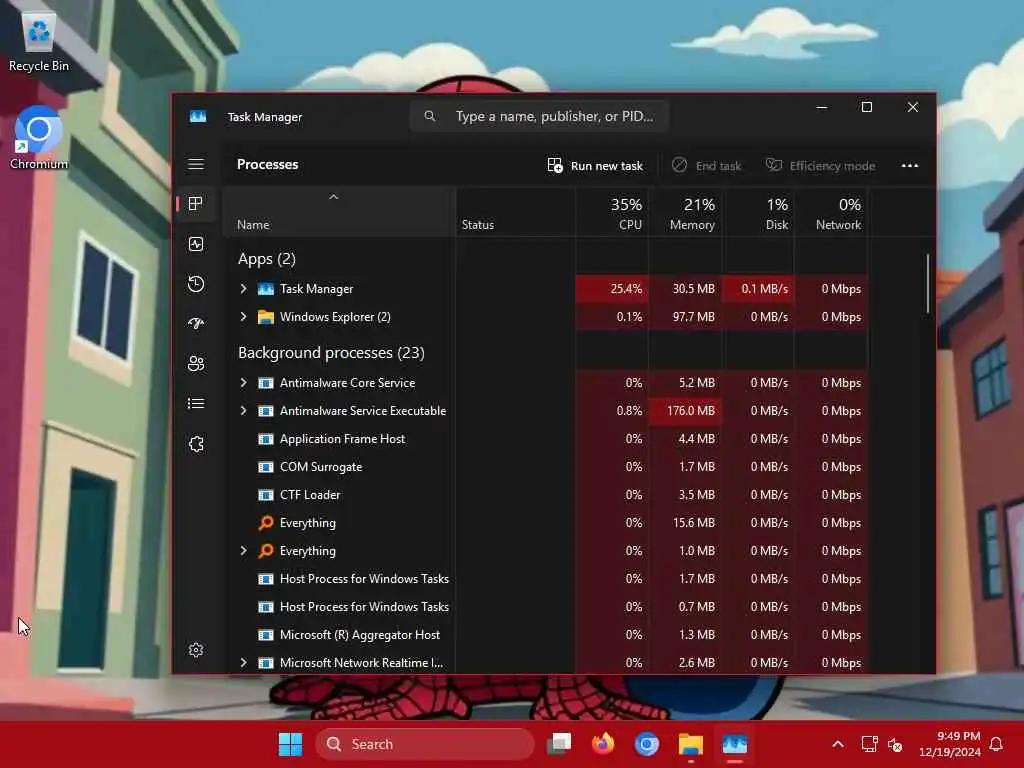The width and height of the screenshot is (1024, 768).
Task: Click the 176.0 MB memory cell
Action: point(686,411)
